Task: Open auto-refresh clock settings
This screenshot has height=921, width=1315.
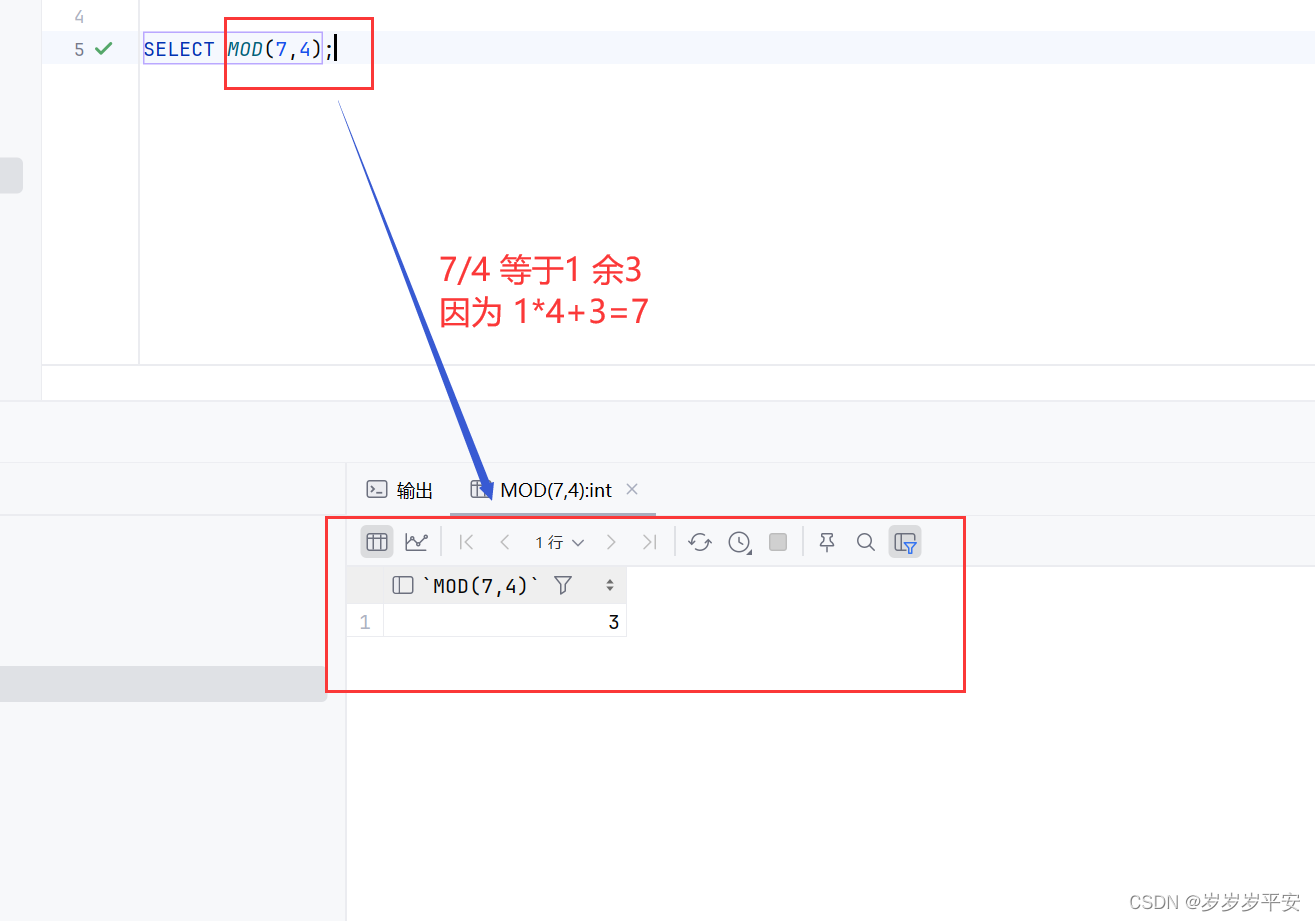Action: coord(739,542)
